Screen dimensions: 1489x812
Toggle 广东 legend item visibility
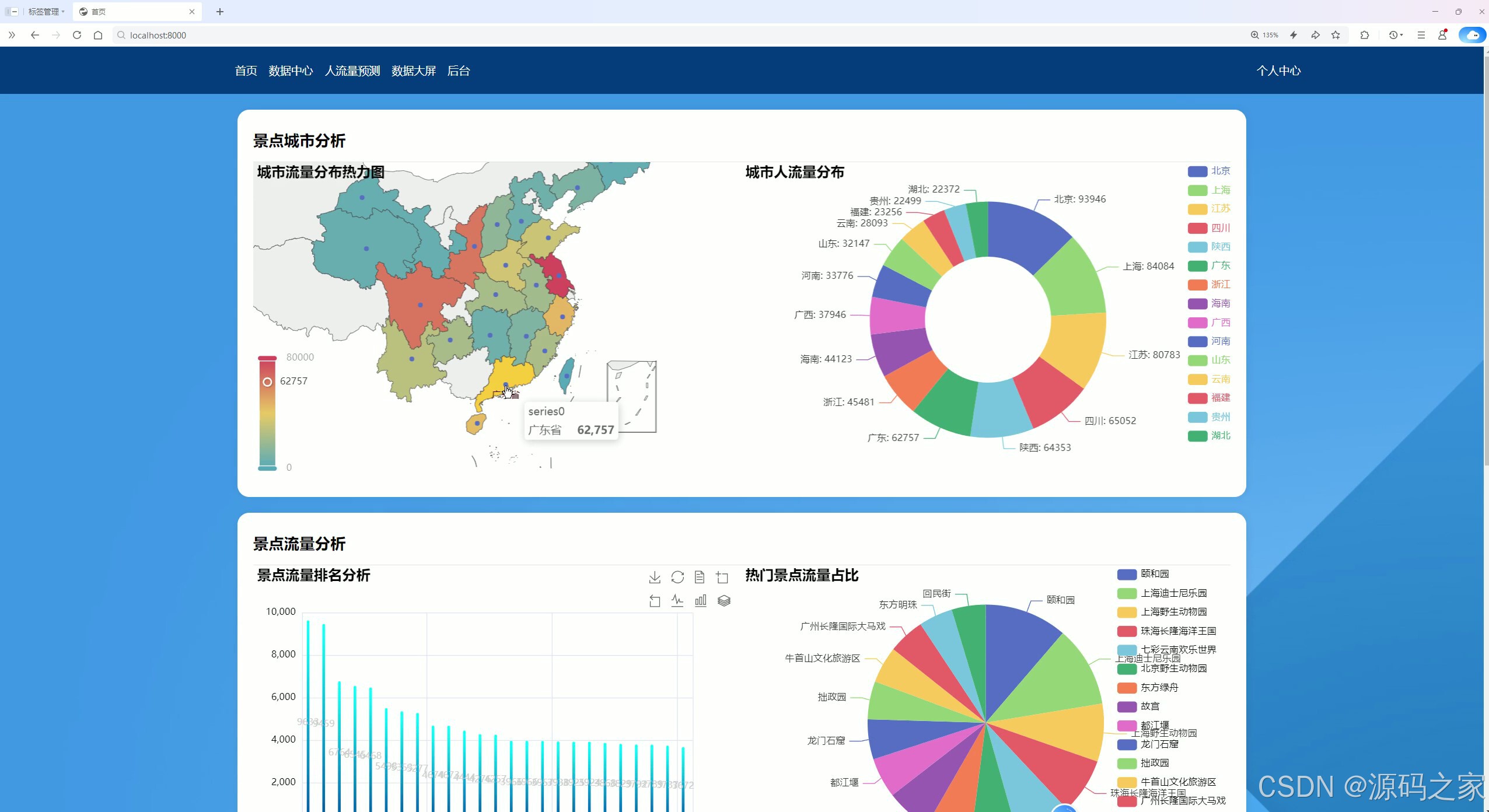pyautogui.click(x=1209, y=266)
